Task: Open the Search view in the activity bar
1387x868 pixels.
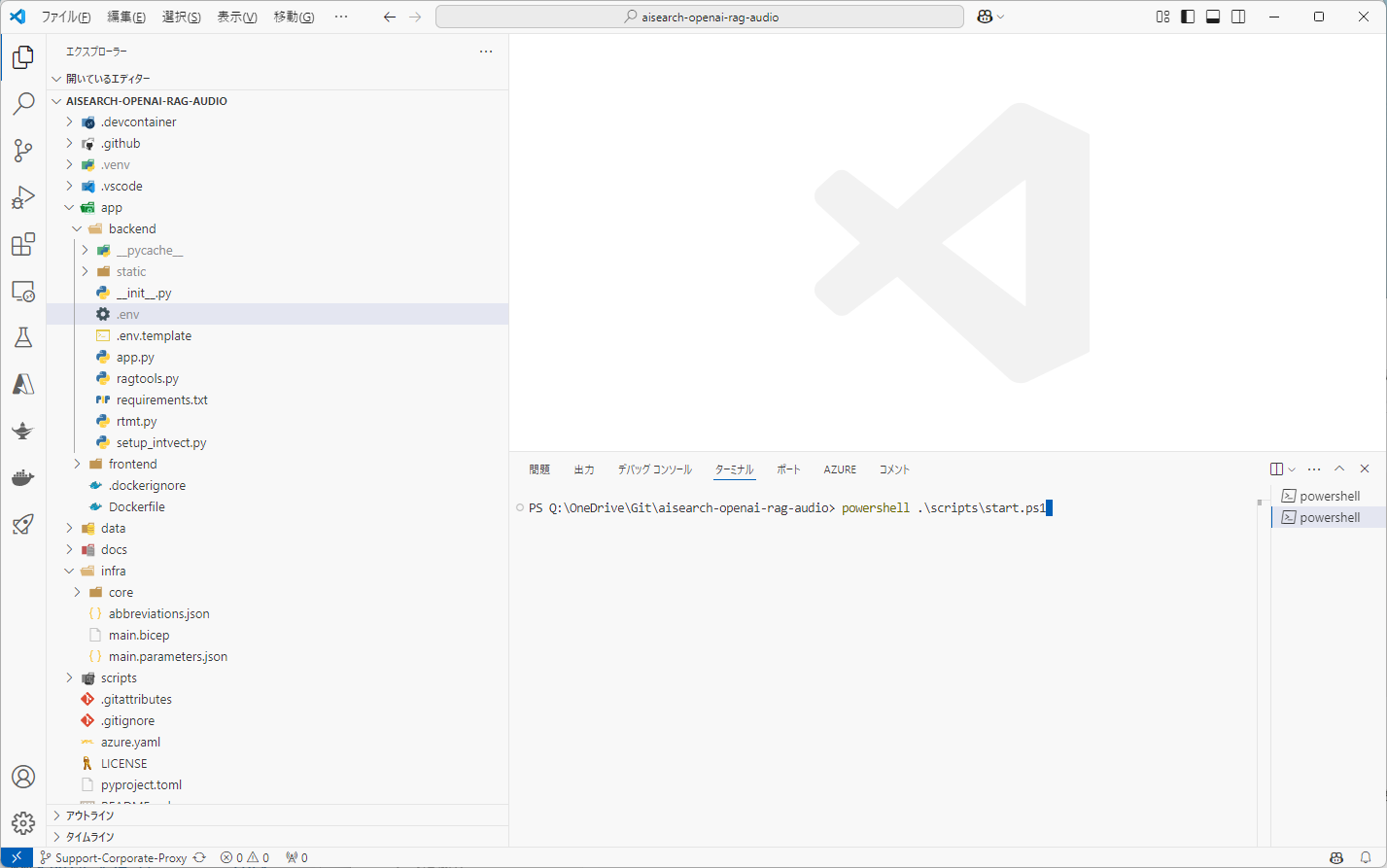Action: pyautogui.click(x=23, y=103)
